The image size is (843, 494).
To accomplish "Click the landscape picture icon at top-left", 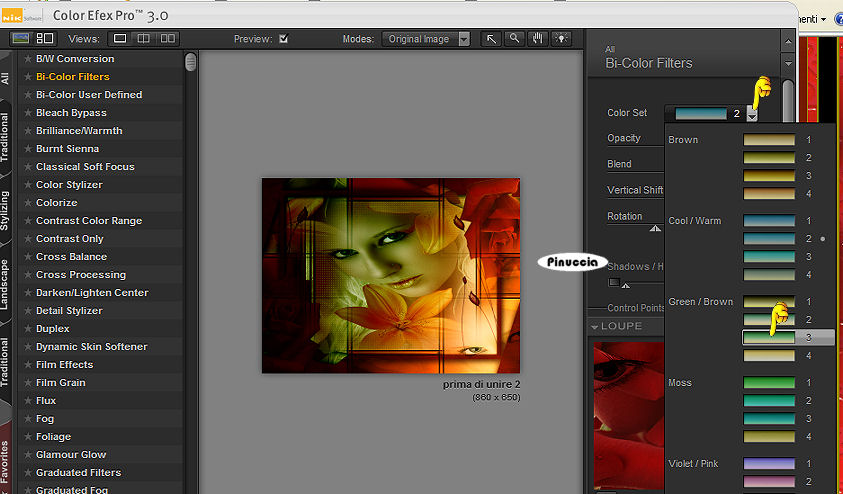I will (20, 39).
